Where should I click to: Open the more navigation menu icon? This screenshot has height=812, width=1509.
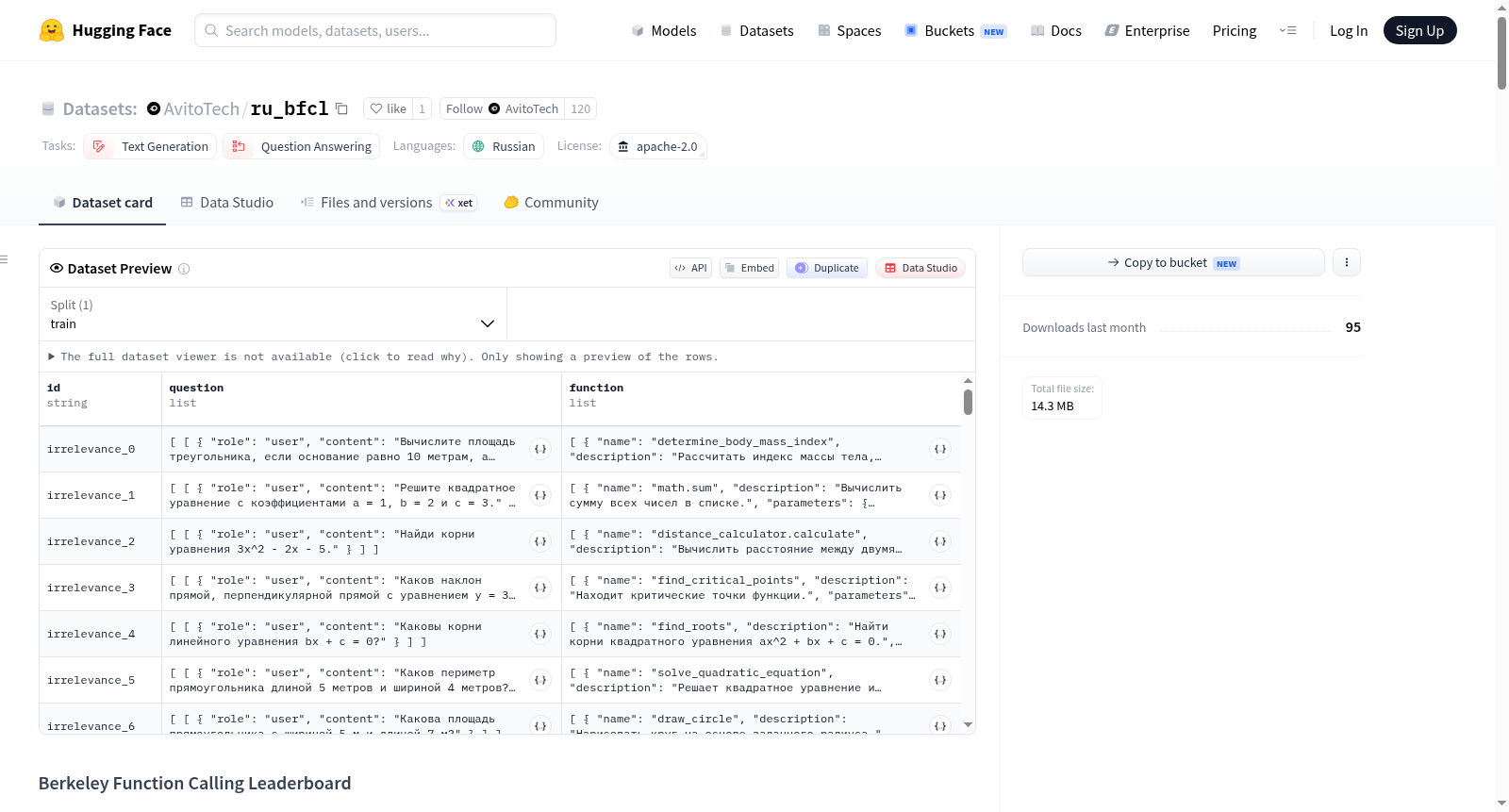click(1287, 30)
